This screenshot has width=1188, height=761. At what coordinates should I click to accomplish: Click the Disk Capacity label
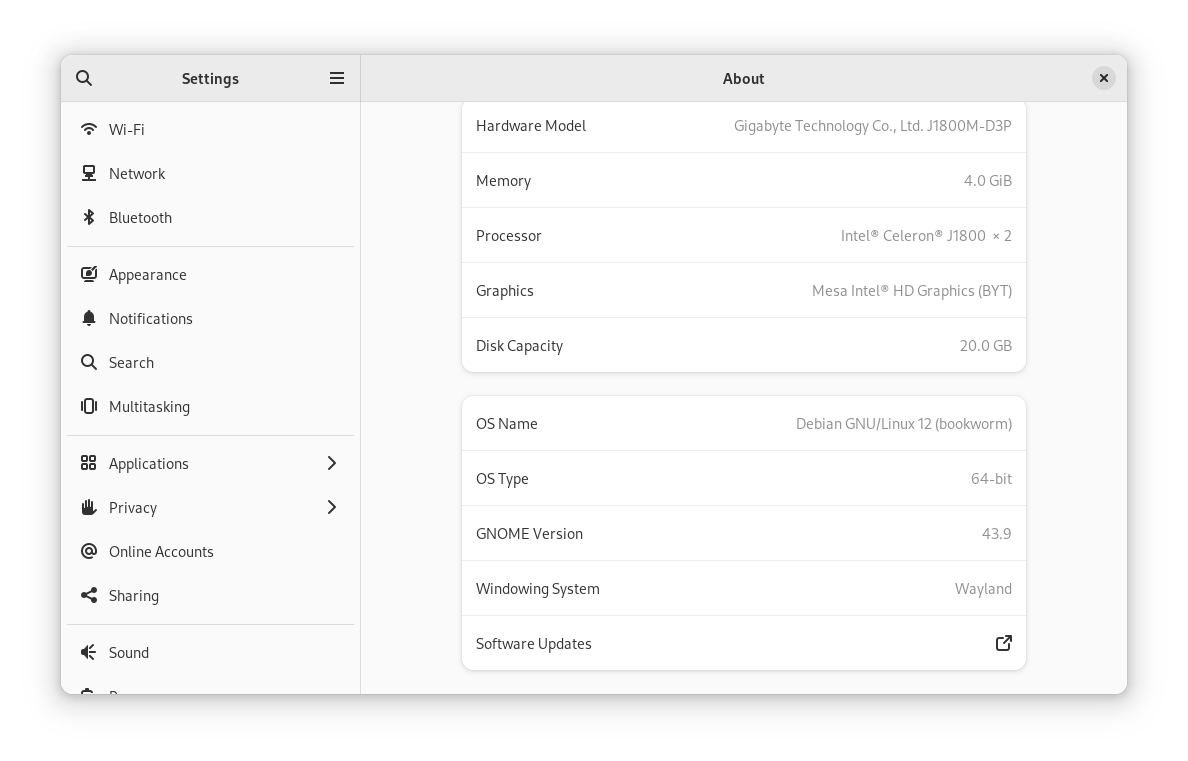pyautogui.click(x=519, y=346)
